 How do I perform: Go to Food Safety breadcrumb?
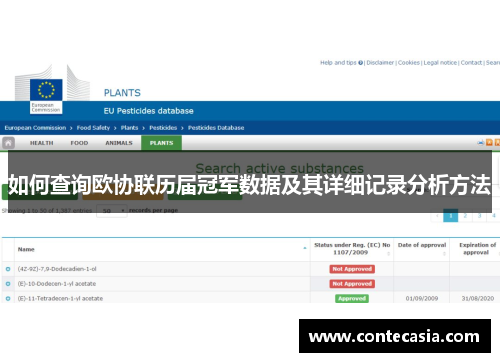point(93,128)
